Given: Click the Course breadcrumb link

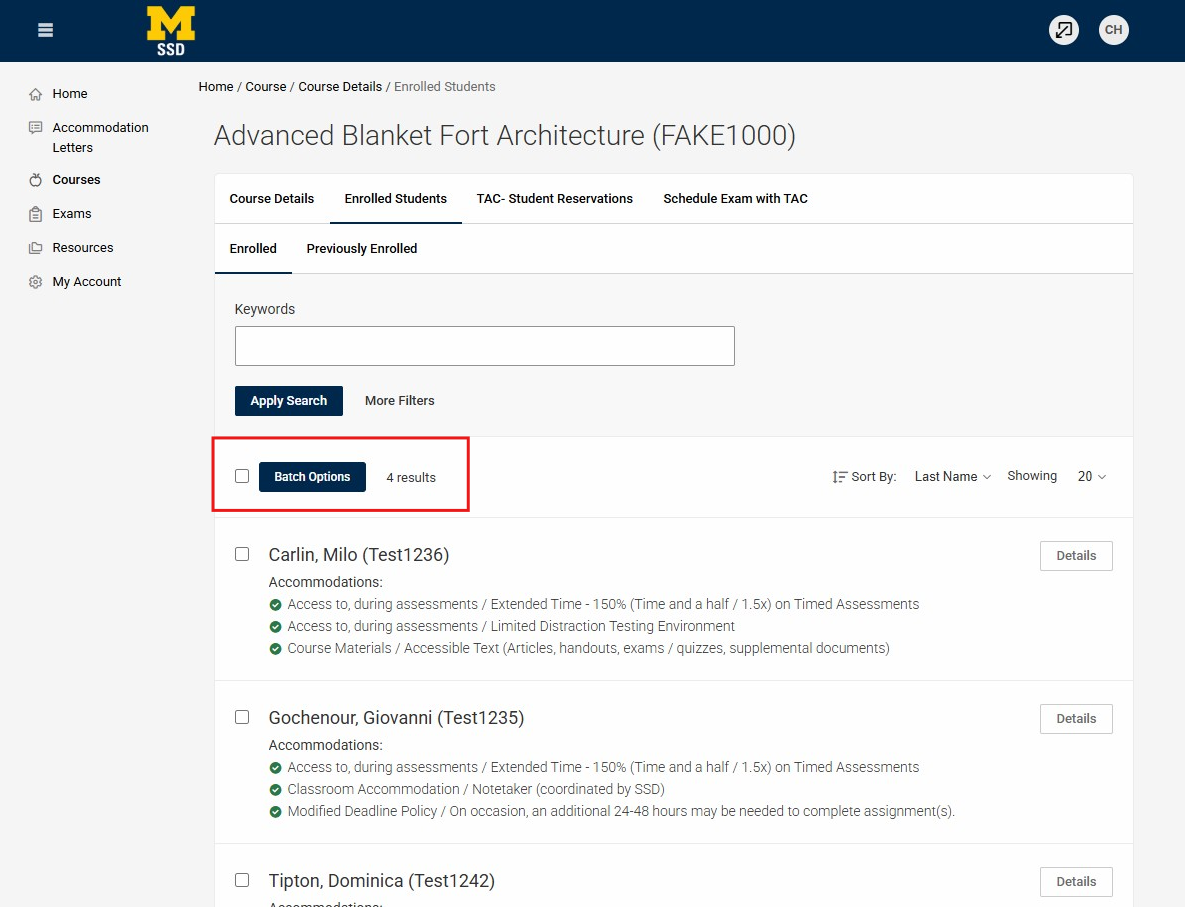Looking at the screenshot, I should [266, 87].
